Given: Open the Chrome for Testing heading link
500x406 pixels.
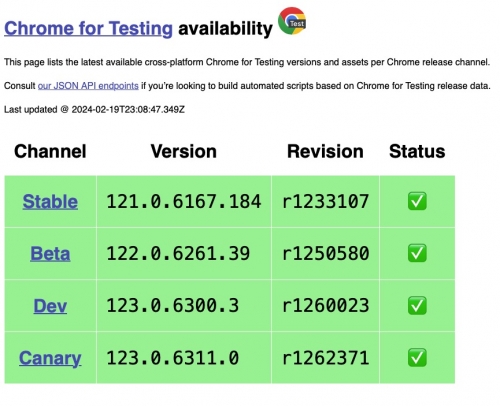Looking at the screenshot, I should 88,29.
